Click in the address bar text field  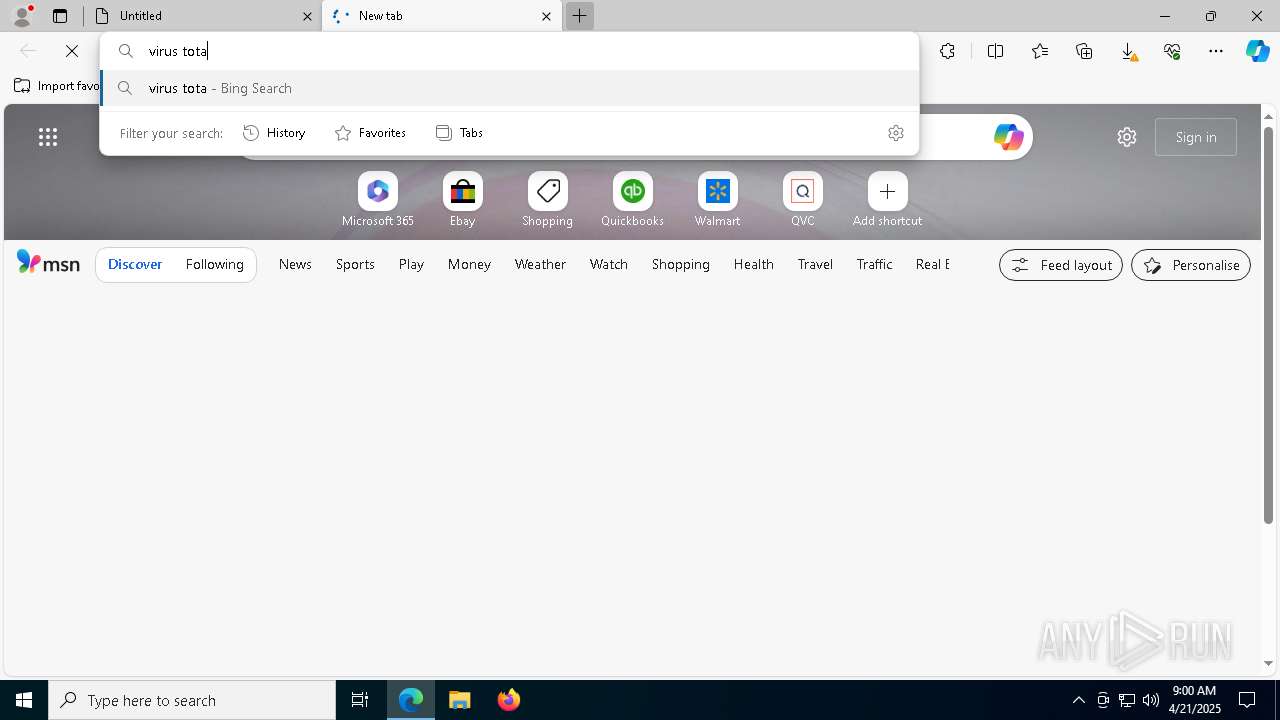pyautogui.click(x=509, y=51)
